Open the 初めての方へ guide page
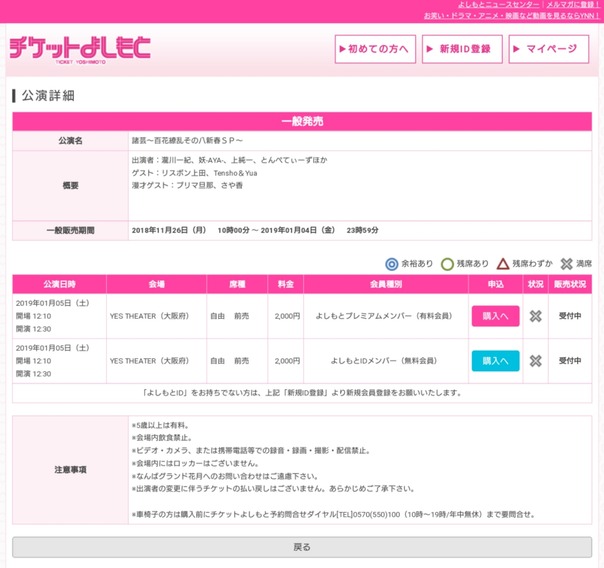Screen dimensions: 604x568 pos(375,49)
